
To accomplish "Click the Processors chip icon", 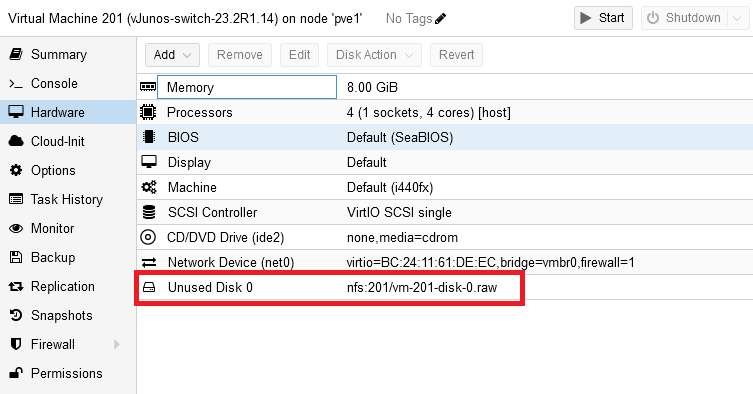I will click(148, 112).
